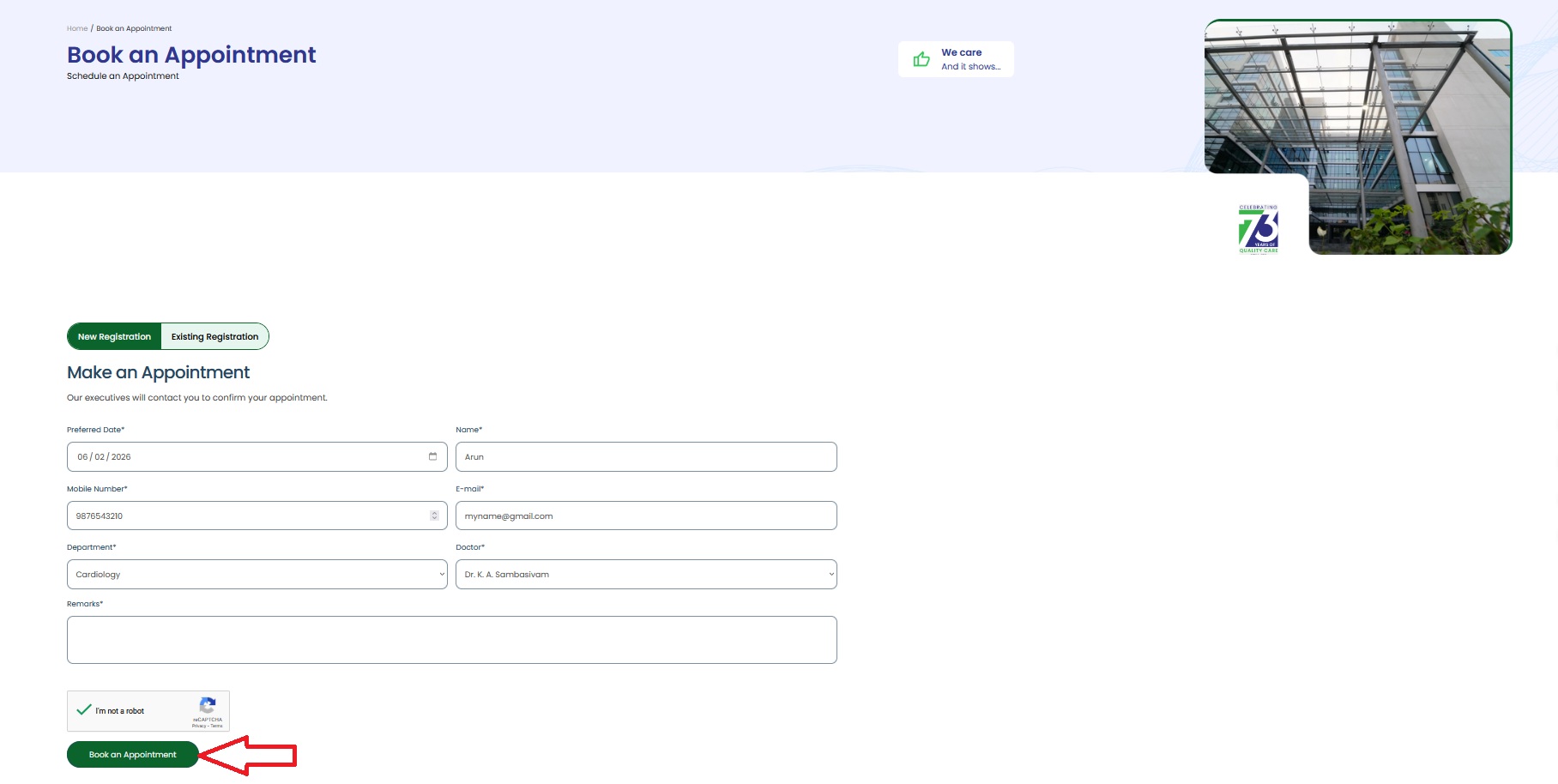Screen dimensions: 1558x784
Task: Switch to the New Registration tab
Action: 114,337
